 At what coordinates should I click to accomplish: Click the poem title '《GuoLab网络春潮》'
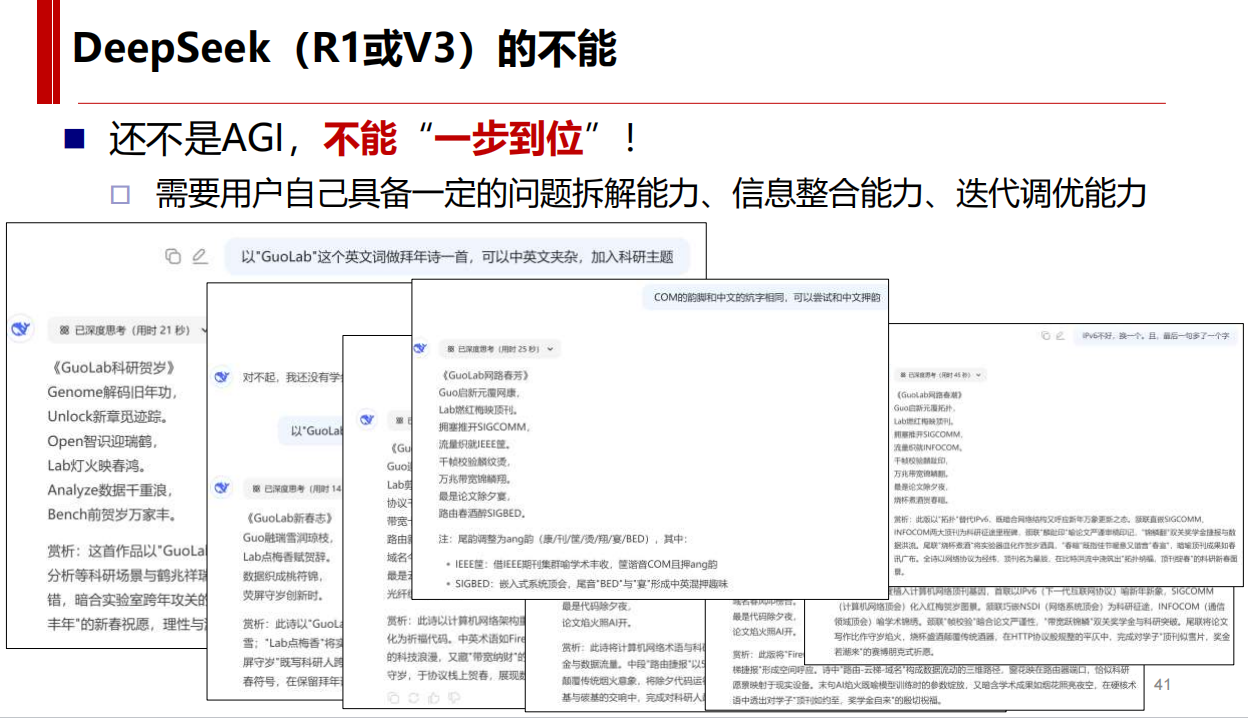927,396
